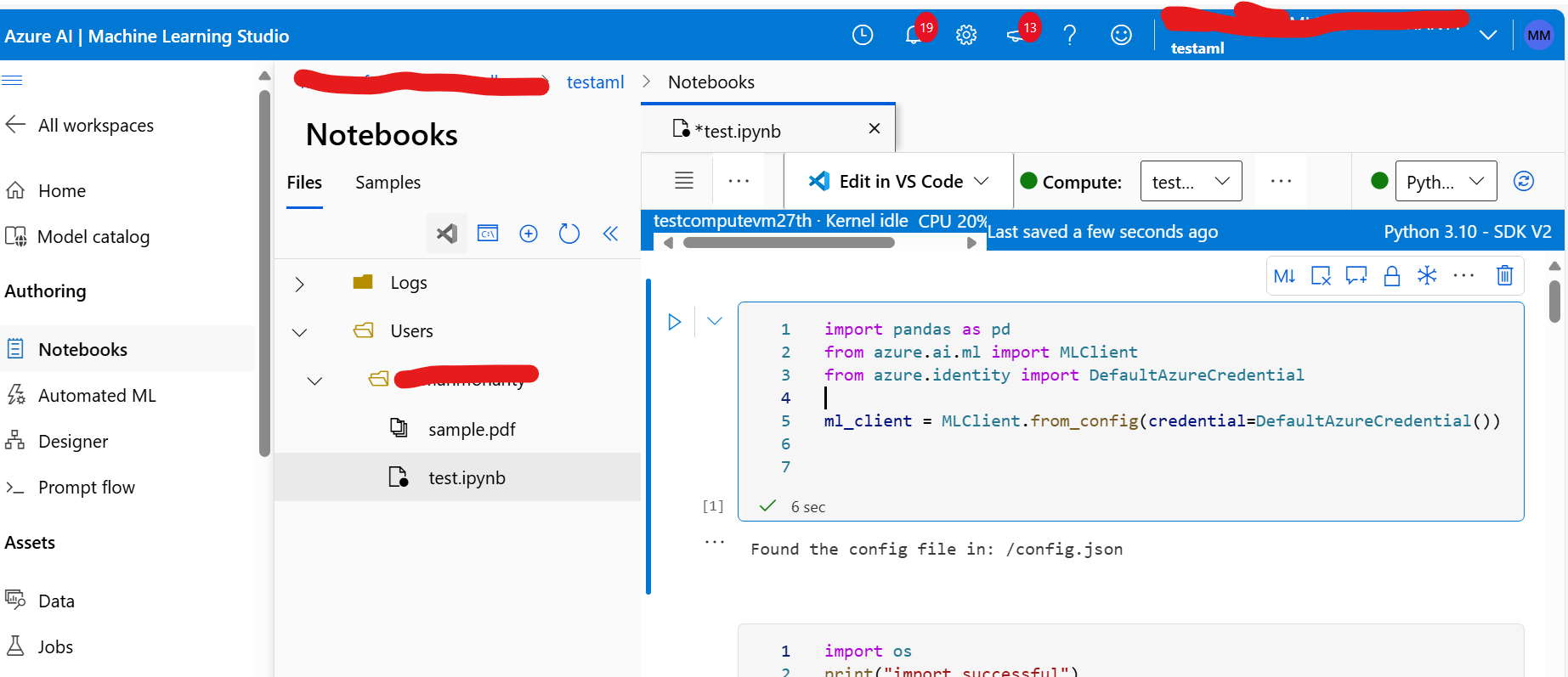1568x677 pixels.
Task: Open the settings gear icon
Action: 966,35
